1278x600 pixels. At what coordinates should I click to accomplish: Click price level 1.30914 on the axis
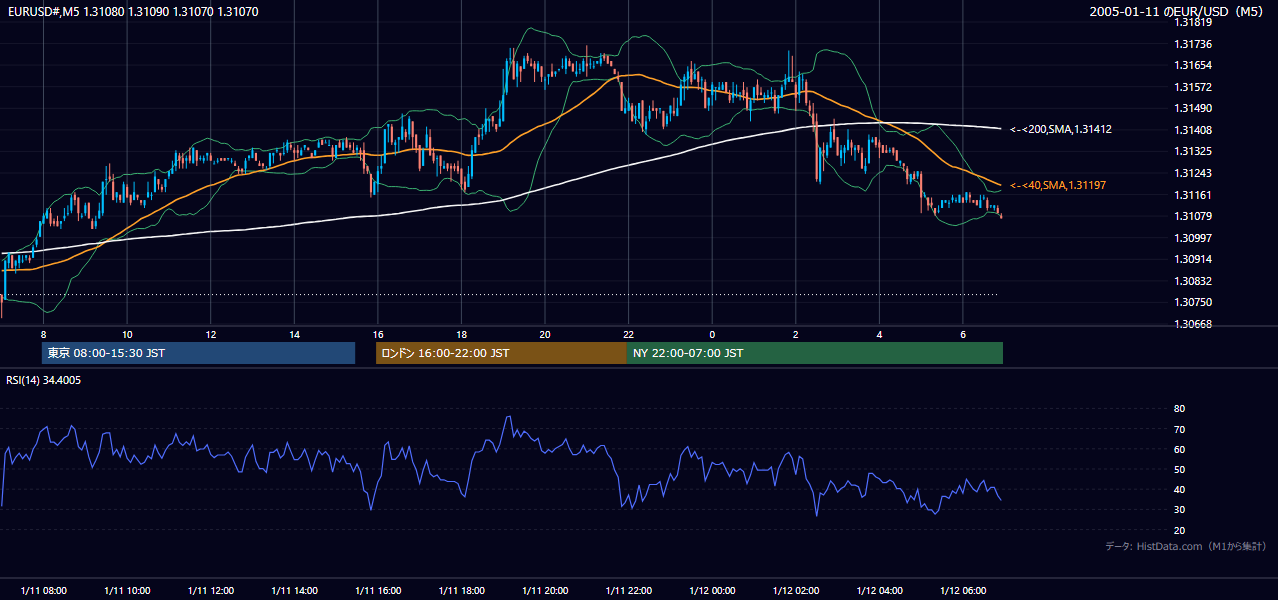tap(1193, 259)
